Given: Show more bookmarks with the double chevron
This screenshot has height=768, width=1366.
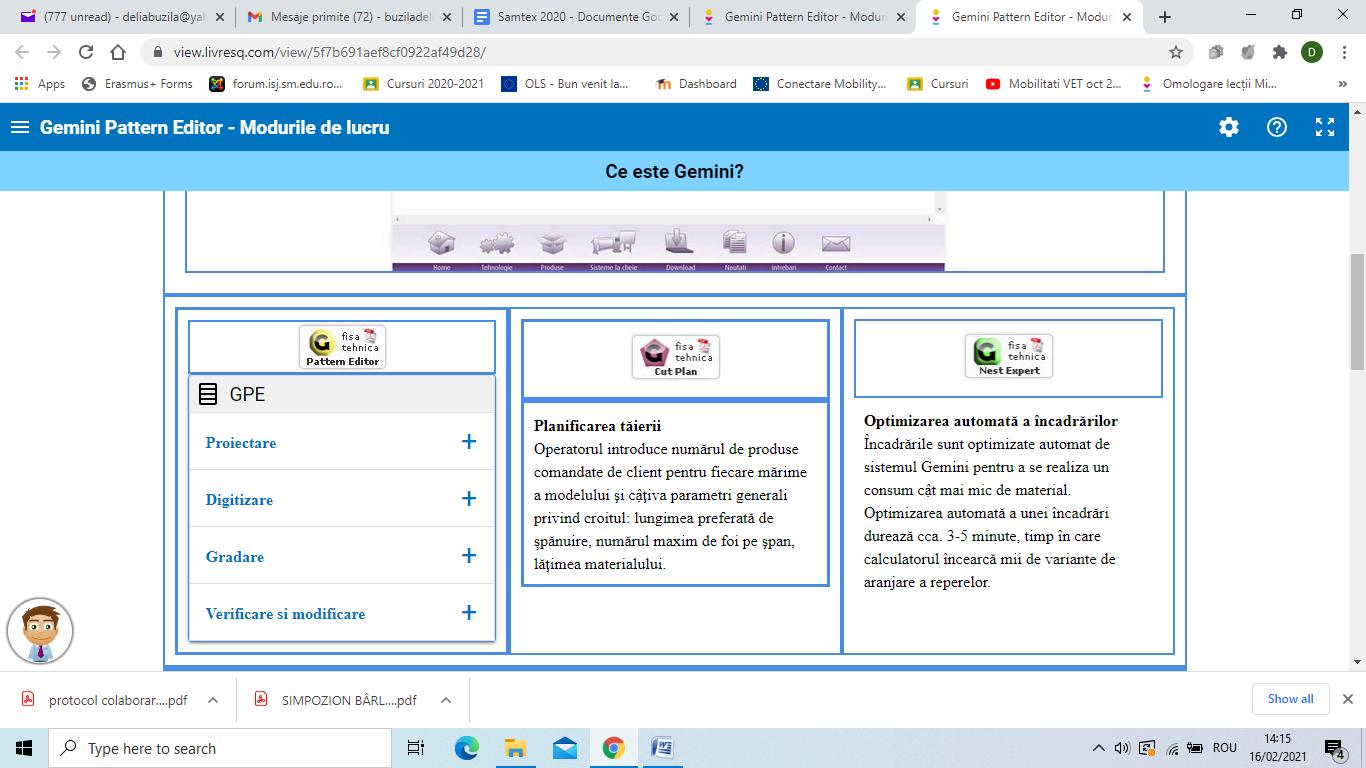Looking at the screenshot, I should (x=1342, y=84).
